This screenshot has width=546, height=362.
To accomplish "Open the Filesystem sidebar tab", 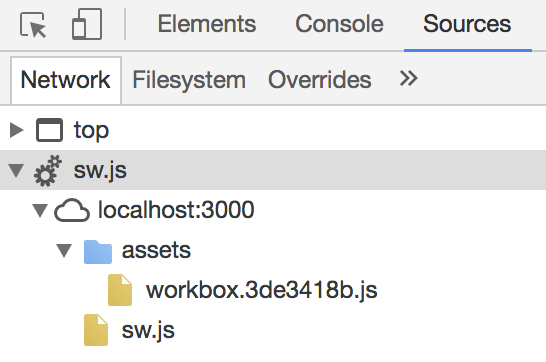I will pyautogui.click(x=189, y=80).
